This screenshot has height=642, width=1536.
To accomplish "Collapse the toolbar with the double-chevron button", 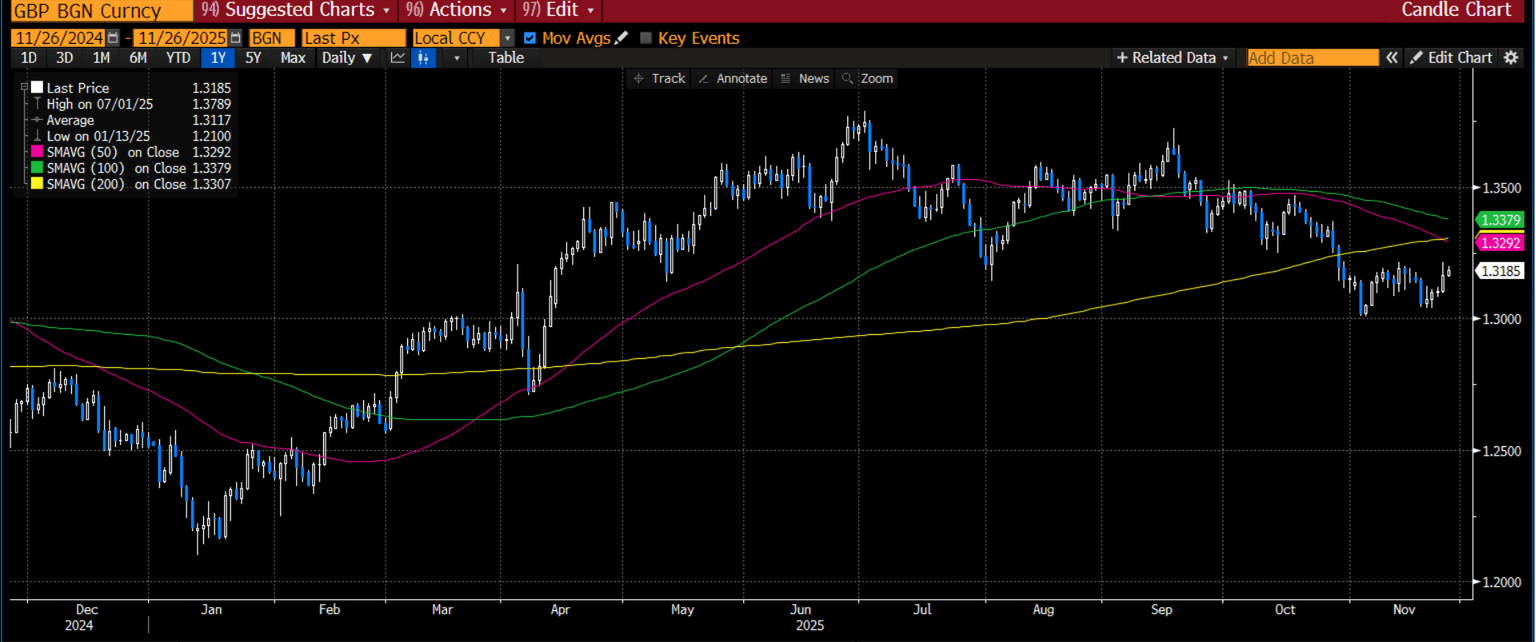I will click(x=1392, y=58).
